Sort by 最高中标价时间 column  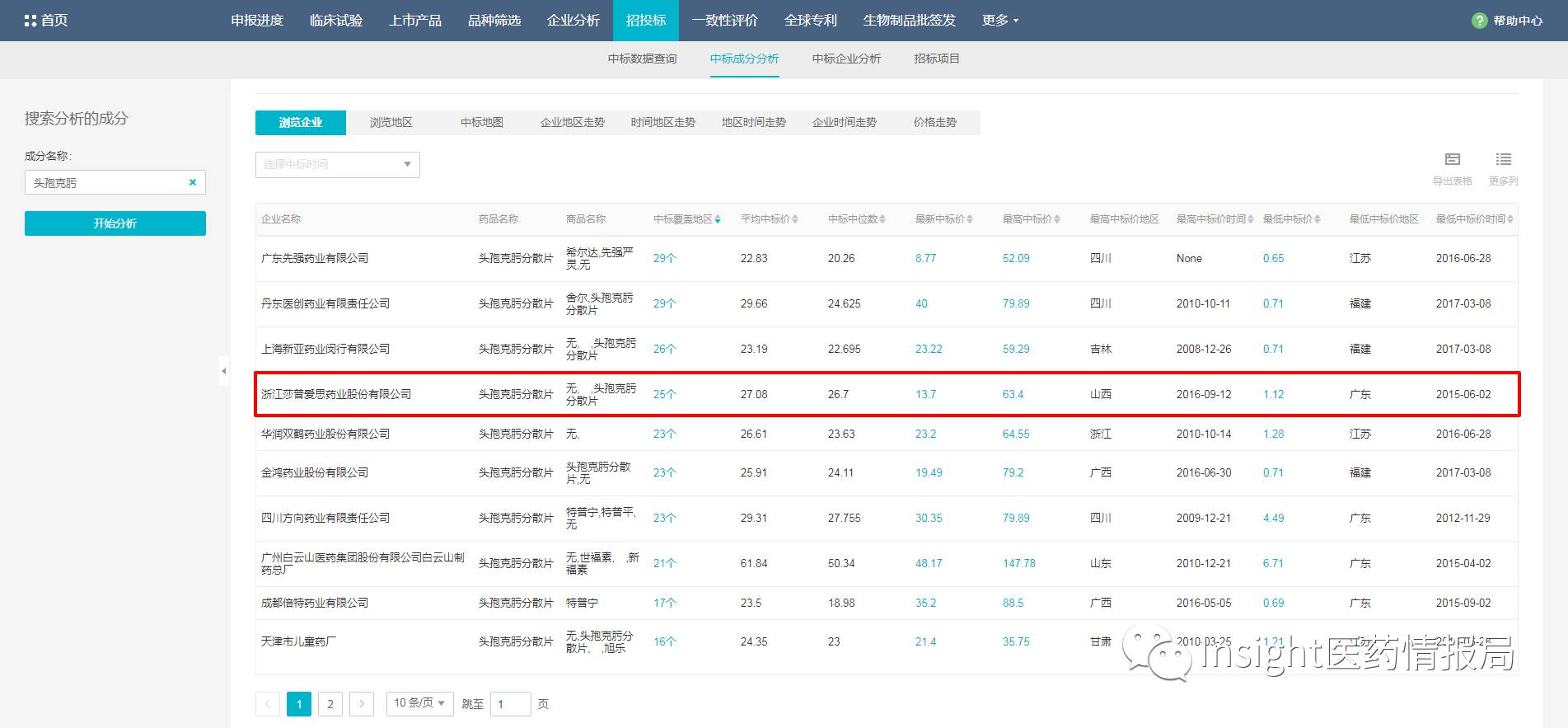click(x=1251, y=219)
